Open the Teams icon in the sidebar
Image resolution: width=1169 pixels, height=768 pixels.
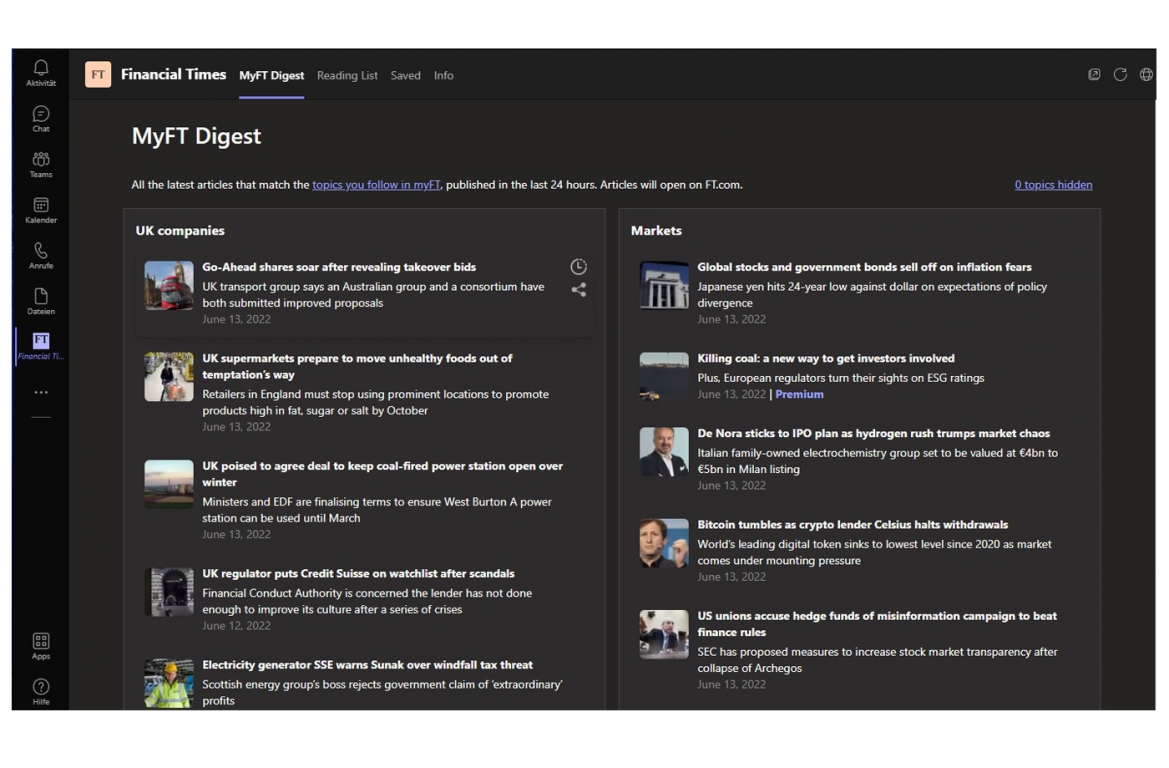point(41,164)
